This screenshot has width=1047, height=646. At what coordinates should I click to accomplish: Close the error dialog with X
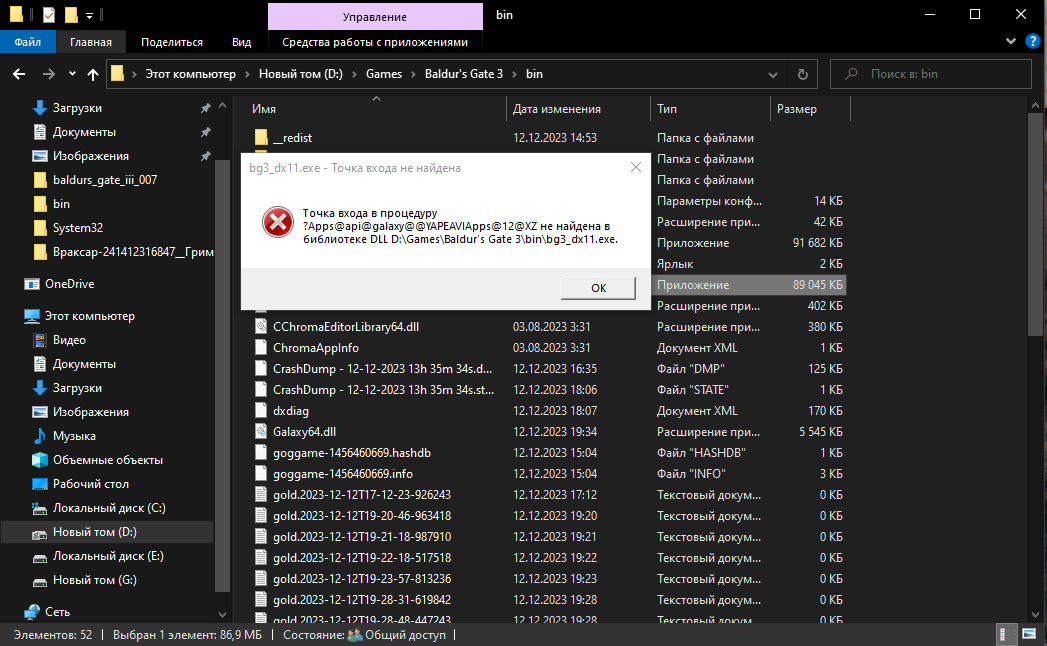635,168
